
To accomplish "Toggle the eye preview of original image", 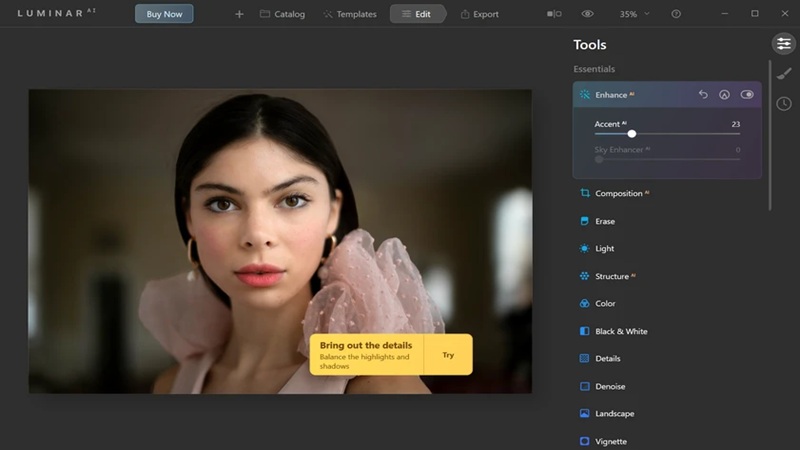I will 587,14.
